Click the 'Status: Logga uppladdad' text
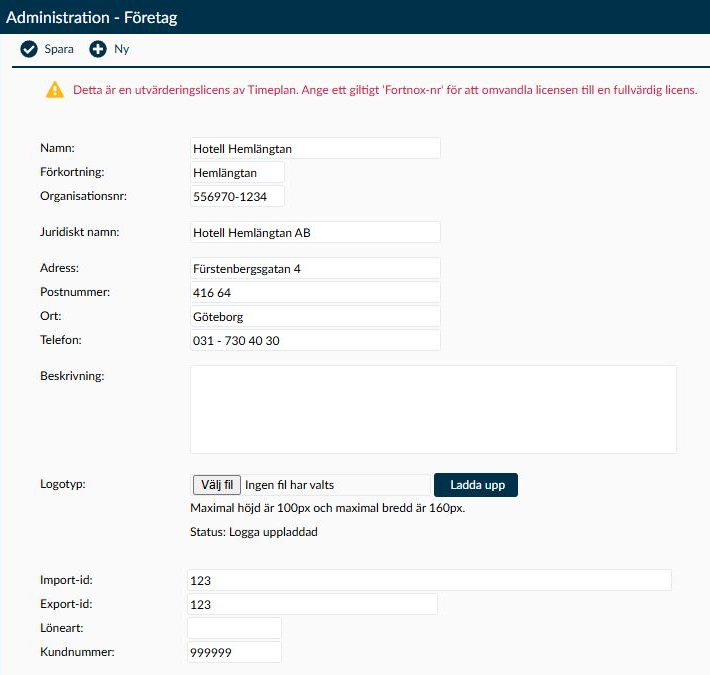Image resolution: width=710 pixels, height=675 pixels. click(x=254, y=532)
